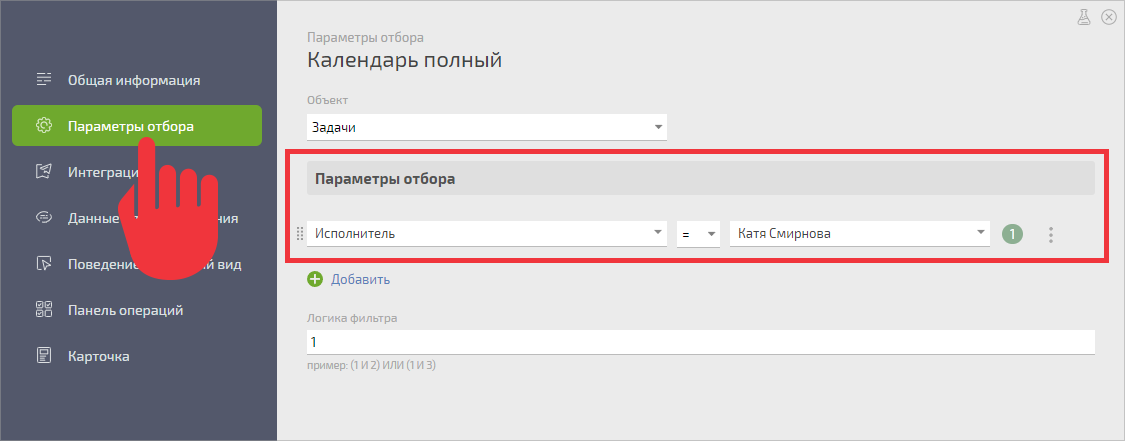Click the example hint text under filter logic
1125x441 pixels.
(372, 366)
